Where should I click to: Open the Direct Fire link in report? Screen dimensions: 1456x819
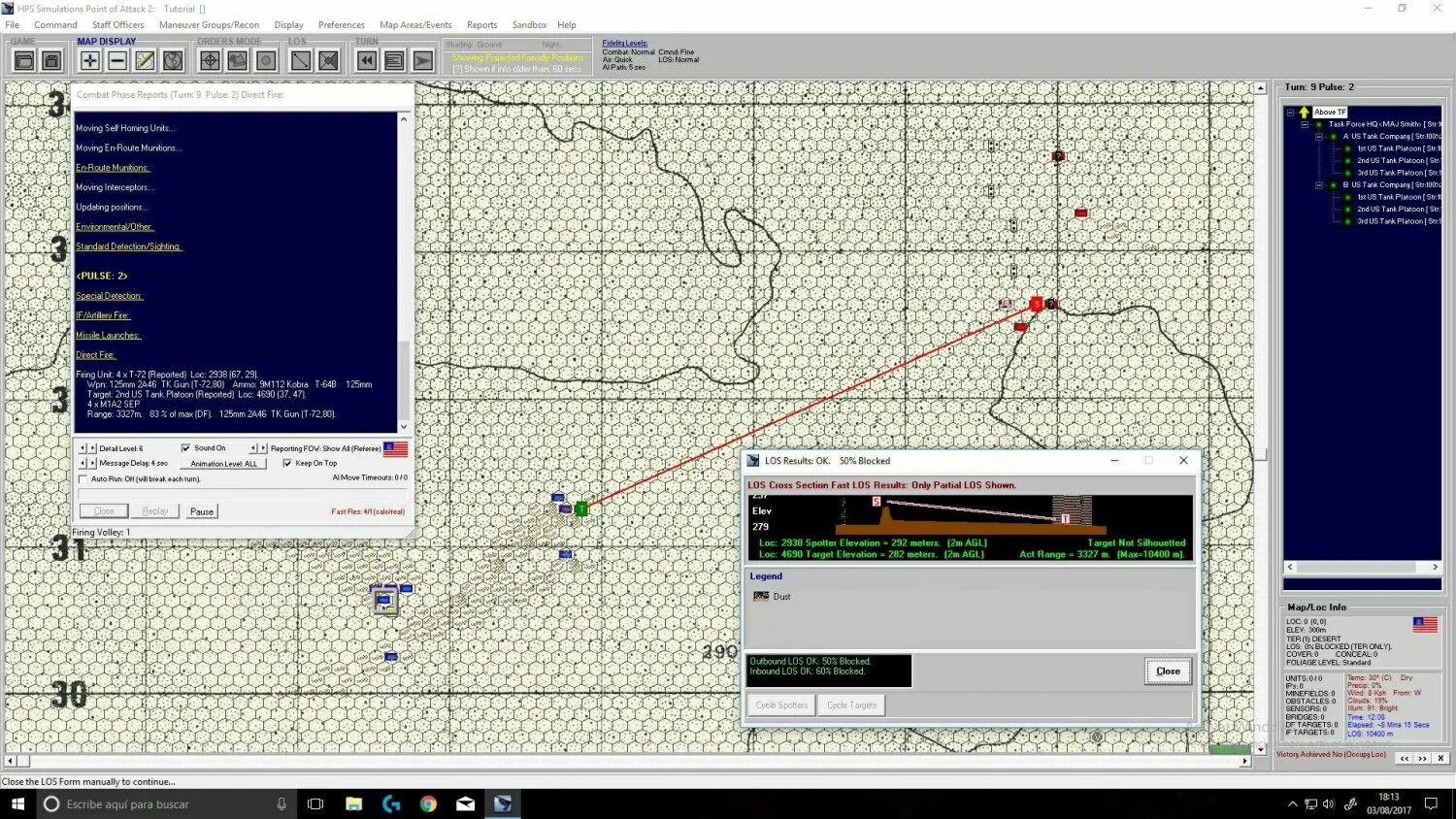click(x=95, y=355)
